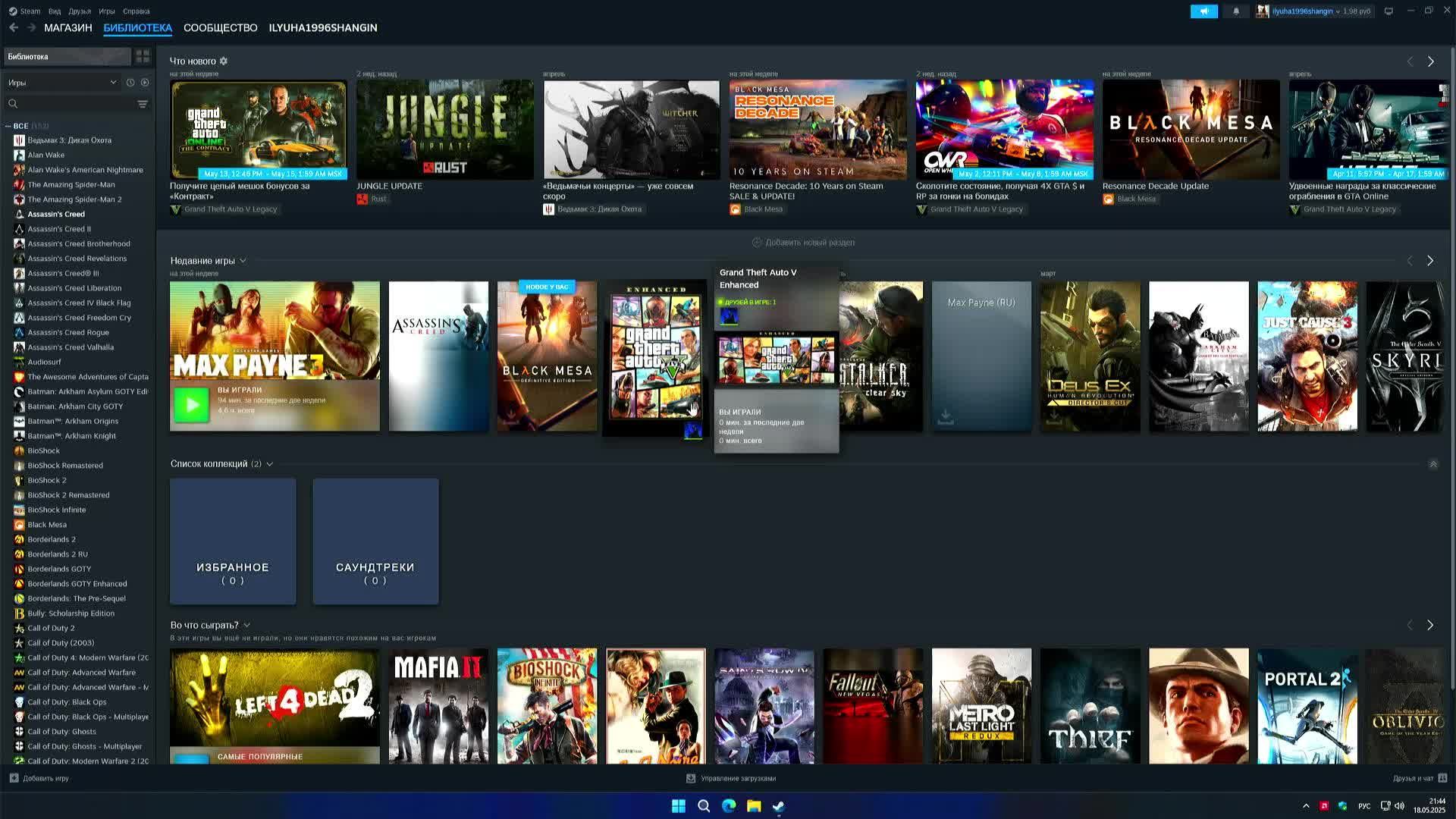Open friends chat icon at bottom right

pos(1442,778)
